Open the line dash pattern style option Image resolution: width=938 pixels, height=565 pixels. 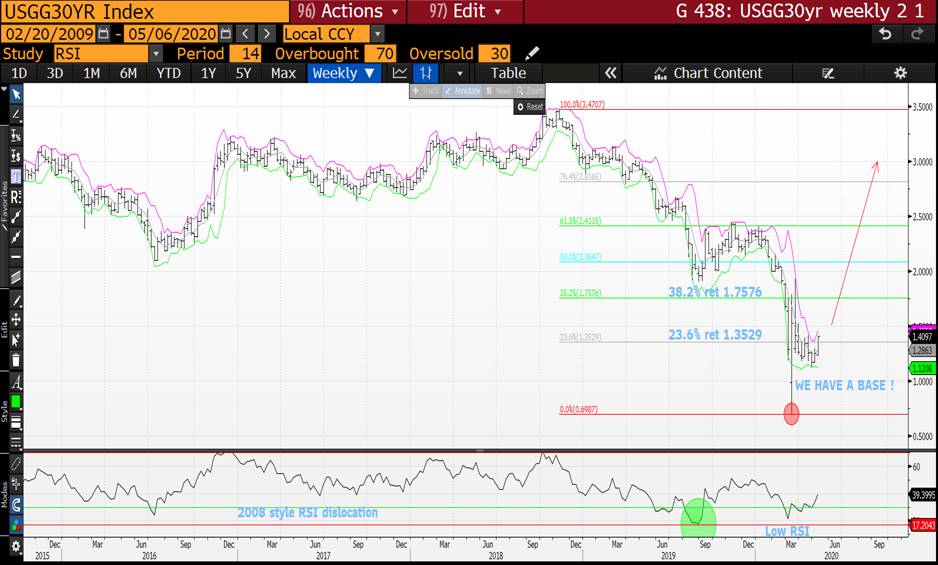[16, 443]
